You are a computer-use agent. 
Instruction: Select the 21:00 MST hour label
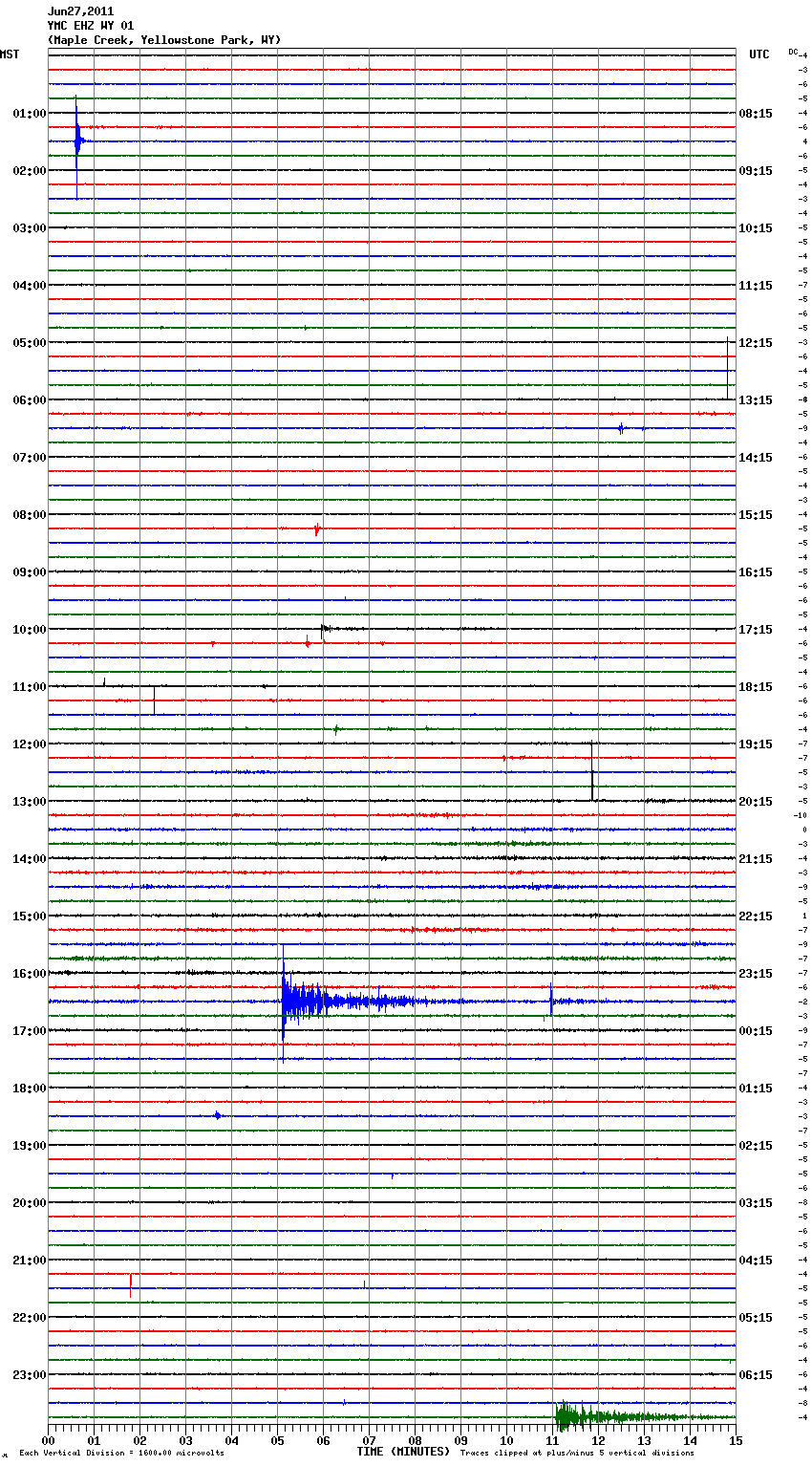point(30,1260)
